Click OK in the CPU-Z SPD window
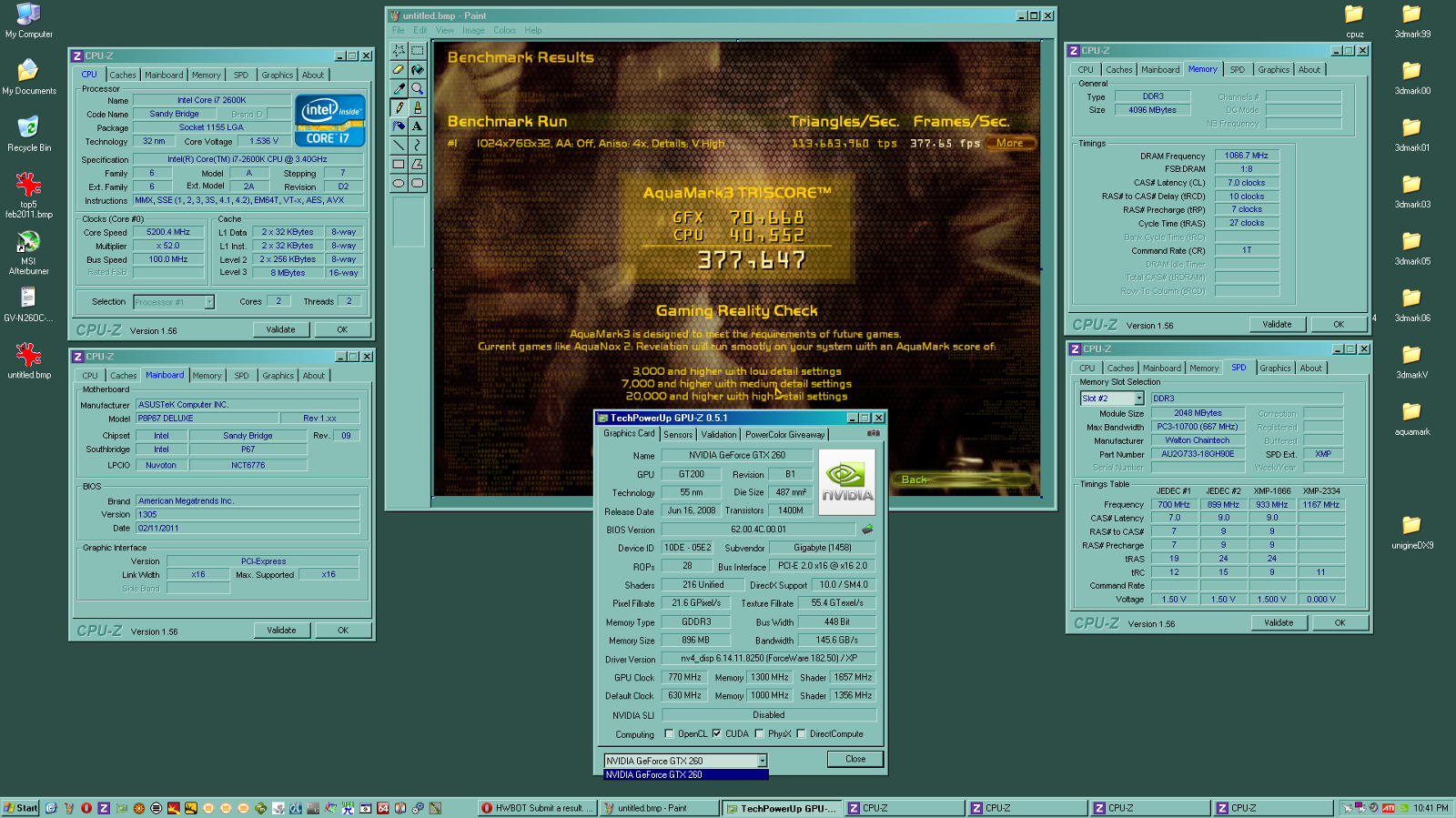1456x818 pixels. tap(1340, 622)
